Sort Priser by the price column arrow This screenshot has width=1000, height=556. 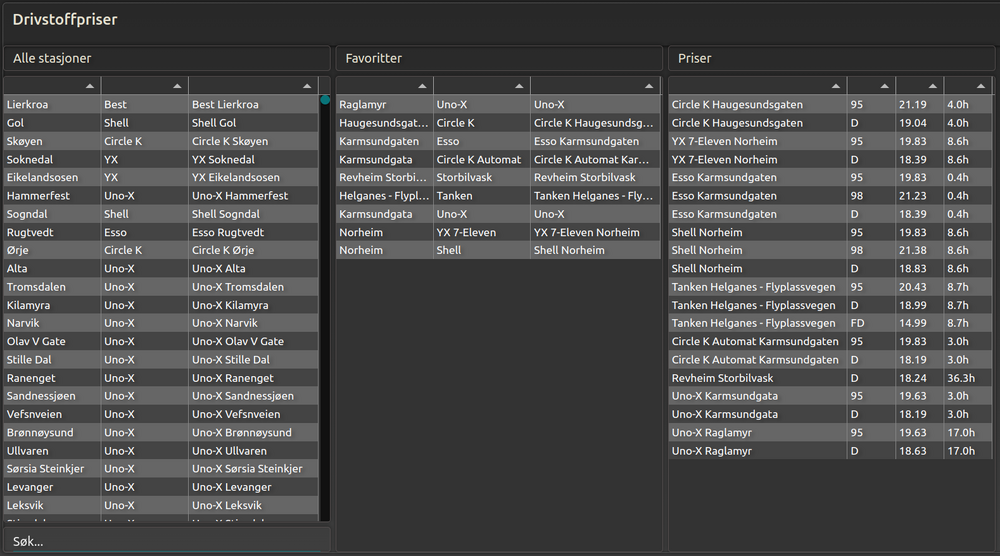click(x=932, y=86)
